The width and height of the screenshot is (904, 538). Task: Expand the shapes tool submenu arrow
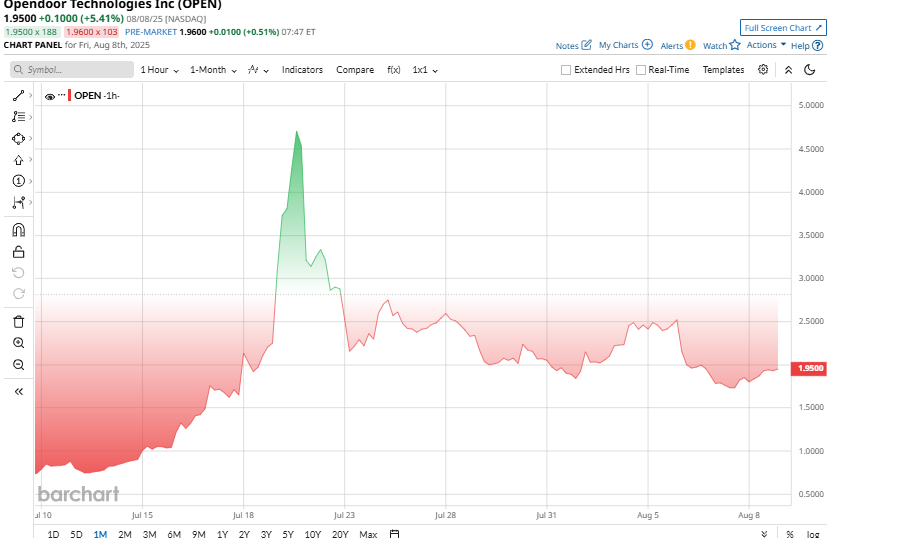point(31,138)
